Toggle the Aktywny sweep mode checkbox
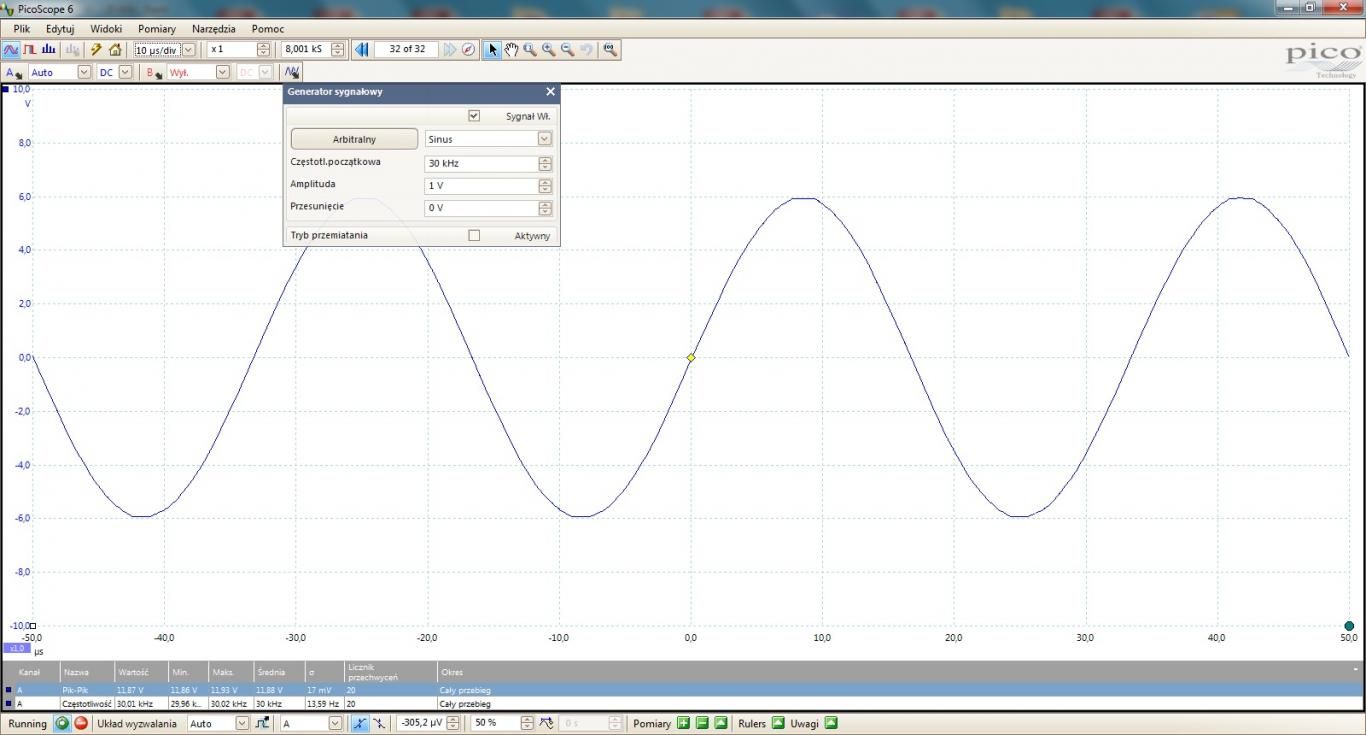The width and height of the screenshot is (1366, 735). [474, 235]
